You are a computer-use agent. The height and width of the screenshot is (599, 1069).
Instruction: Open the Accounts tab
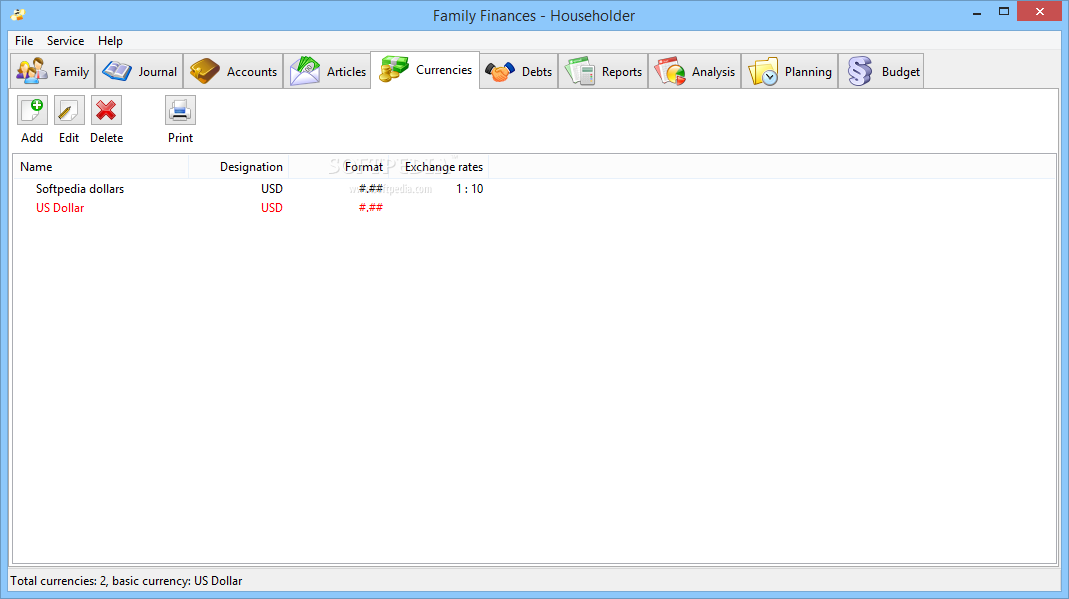(x=233, y=71)
